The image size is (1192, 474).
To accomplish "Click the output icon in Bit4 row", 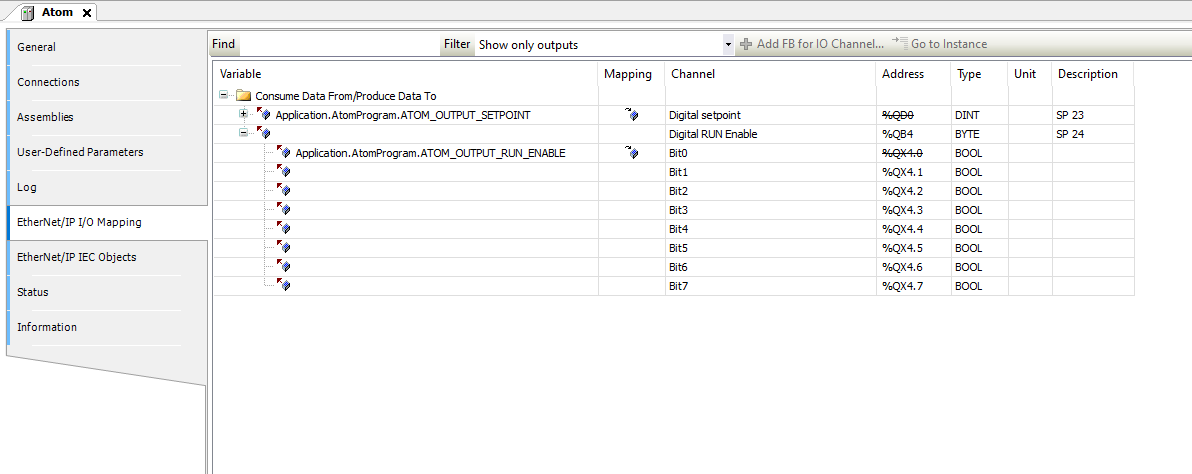I will click(283, 229).
